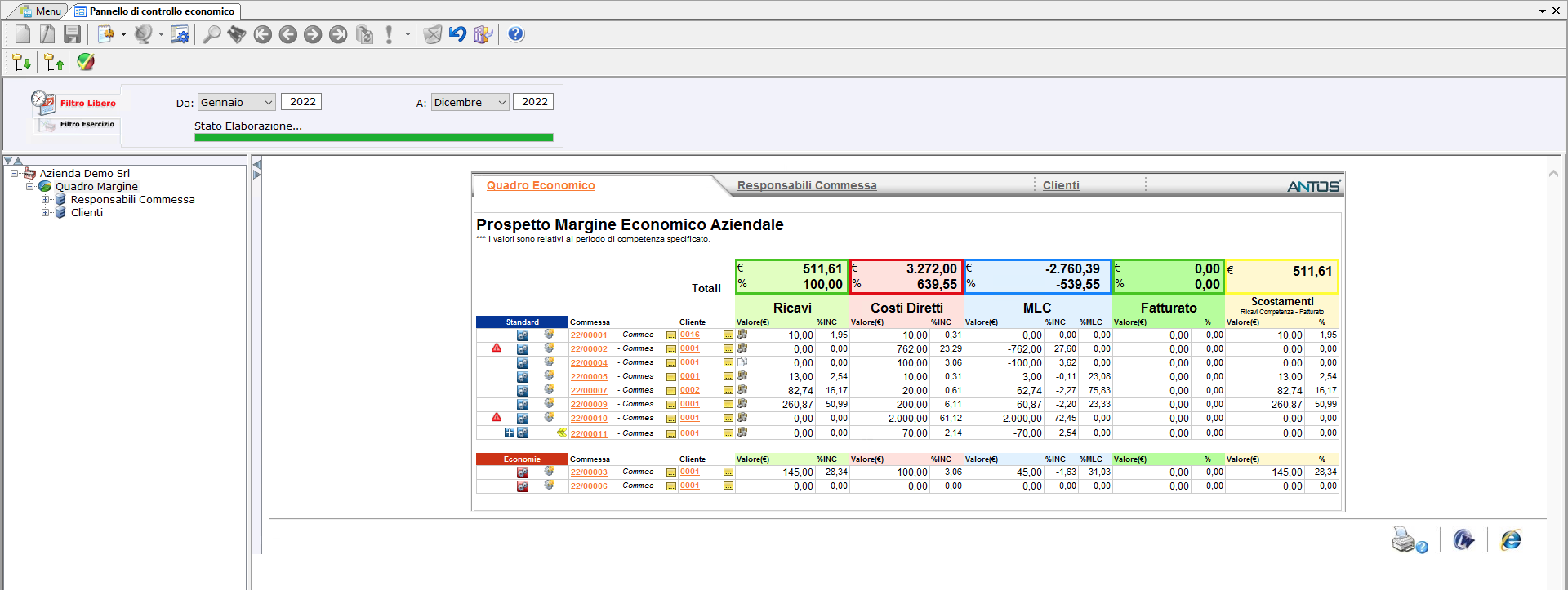Click the A year field 2022
Screen dimensions: 1568x590
[533, 102]
